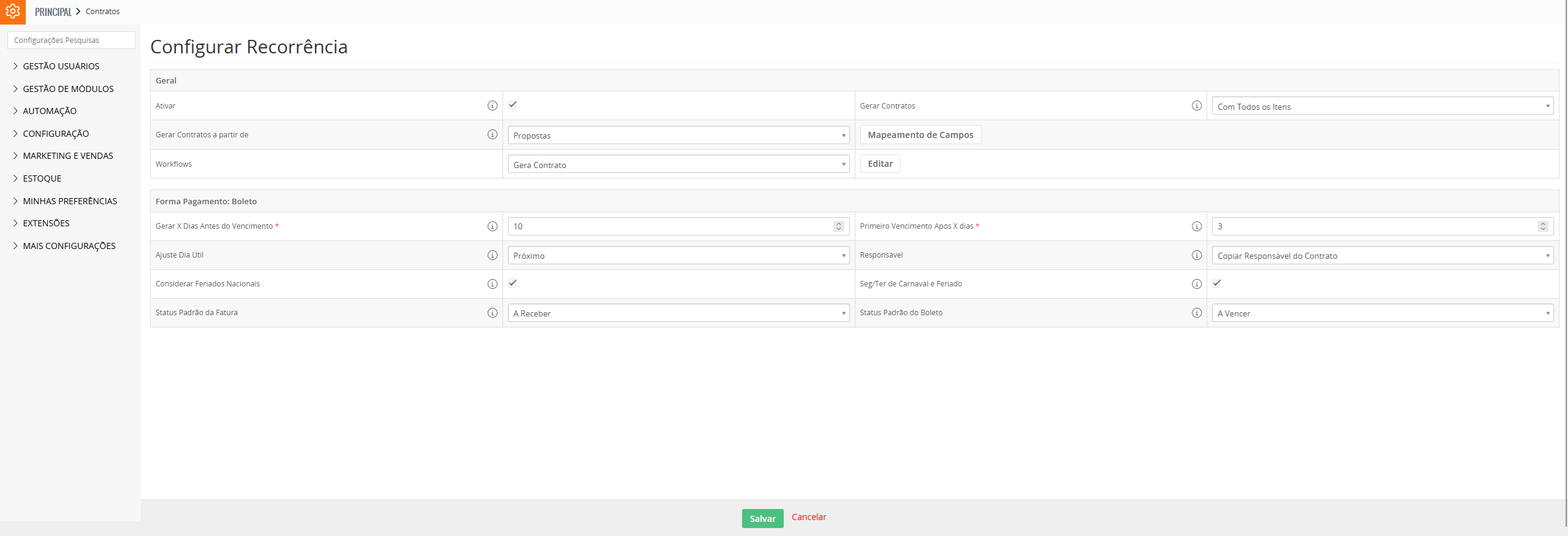Open the info icon next to Ativar
This screenshot has height=536, width=1568.
(x=492, y=105)
